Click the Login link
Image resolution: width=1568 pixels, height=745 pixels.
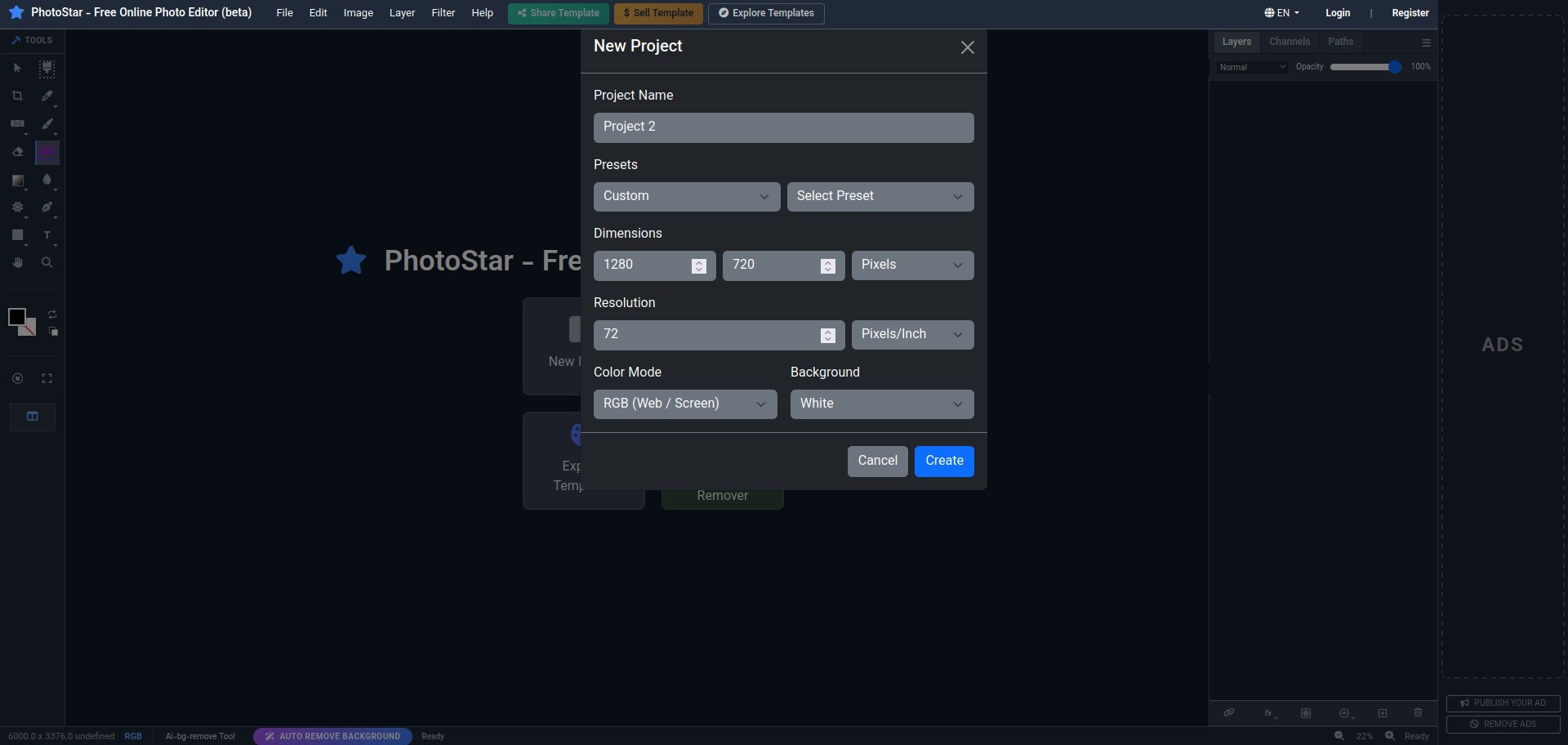pos(1338,12)
